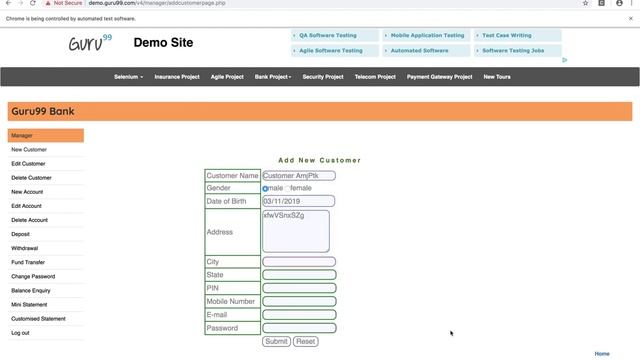640x360 pixels.
Task: Click the browser address bar URL
Action: coord(157,3)
